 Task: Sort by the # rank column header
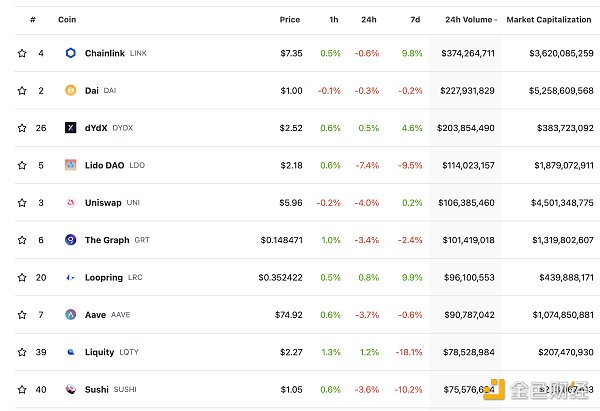click(x=33, y=19)
